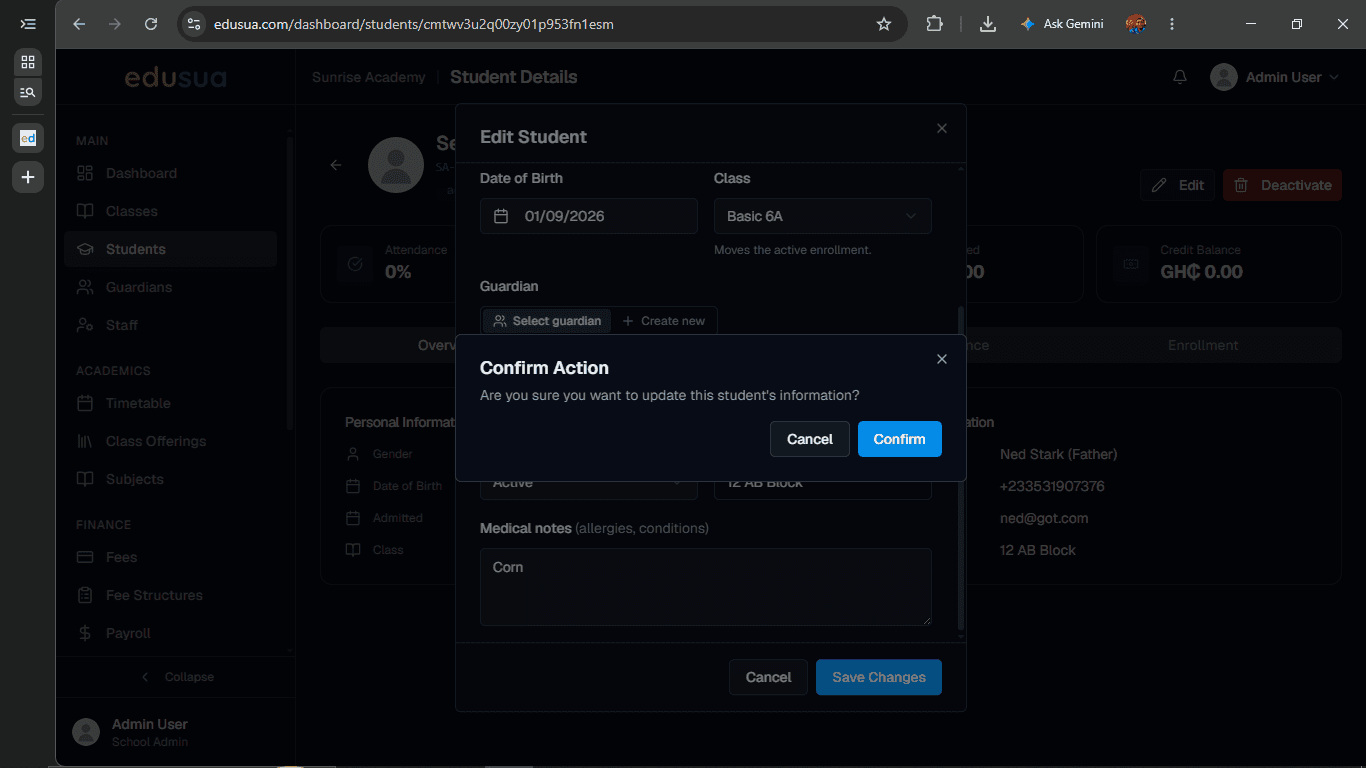This screenshot has height=768, width=1366.
Task: Switch to the Enrollment tab
Action: click(x=1203, y=345)
